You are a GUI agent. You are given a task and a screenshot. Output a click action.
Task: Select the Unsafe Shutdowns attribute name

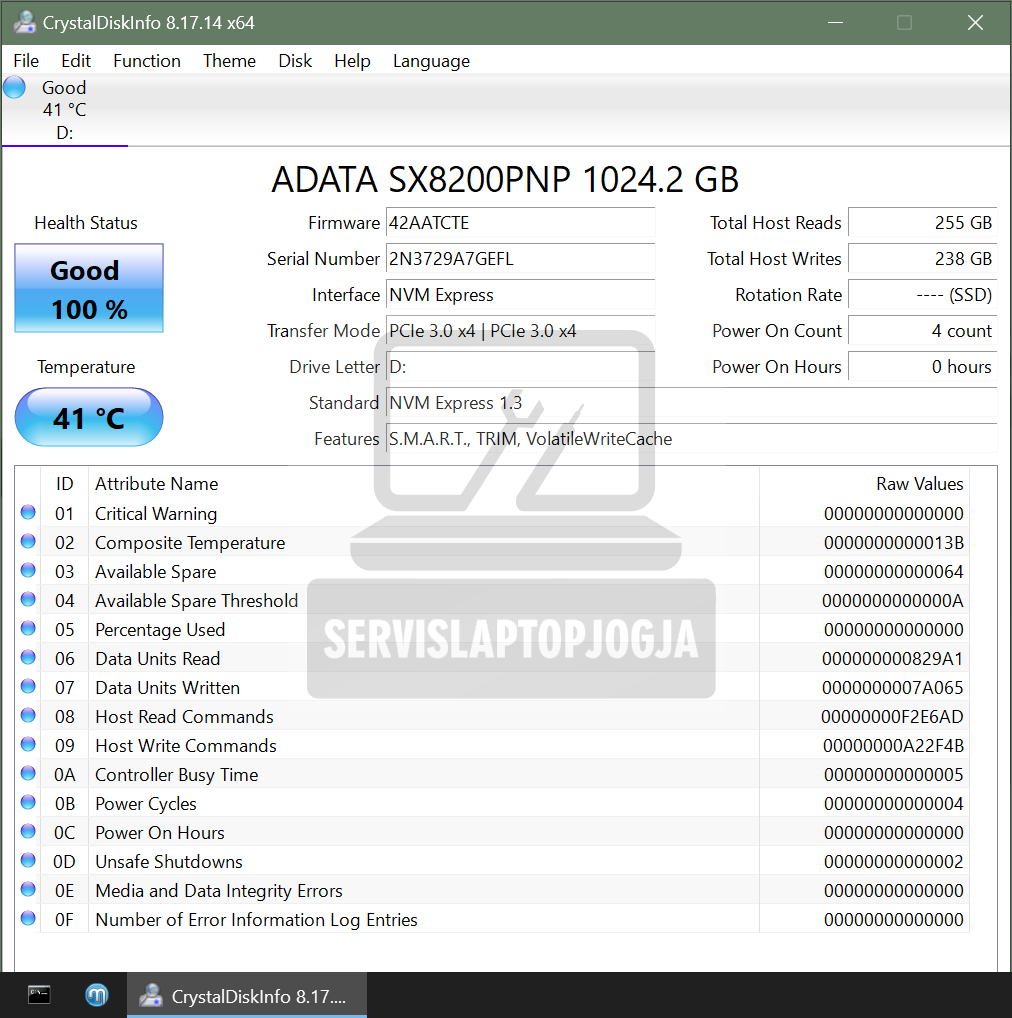pyautogui.click(x=169, y=862)
